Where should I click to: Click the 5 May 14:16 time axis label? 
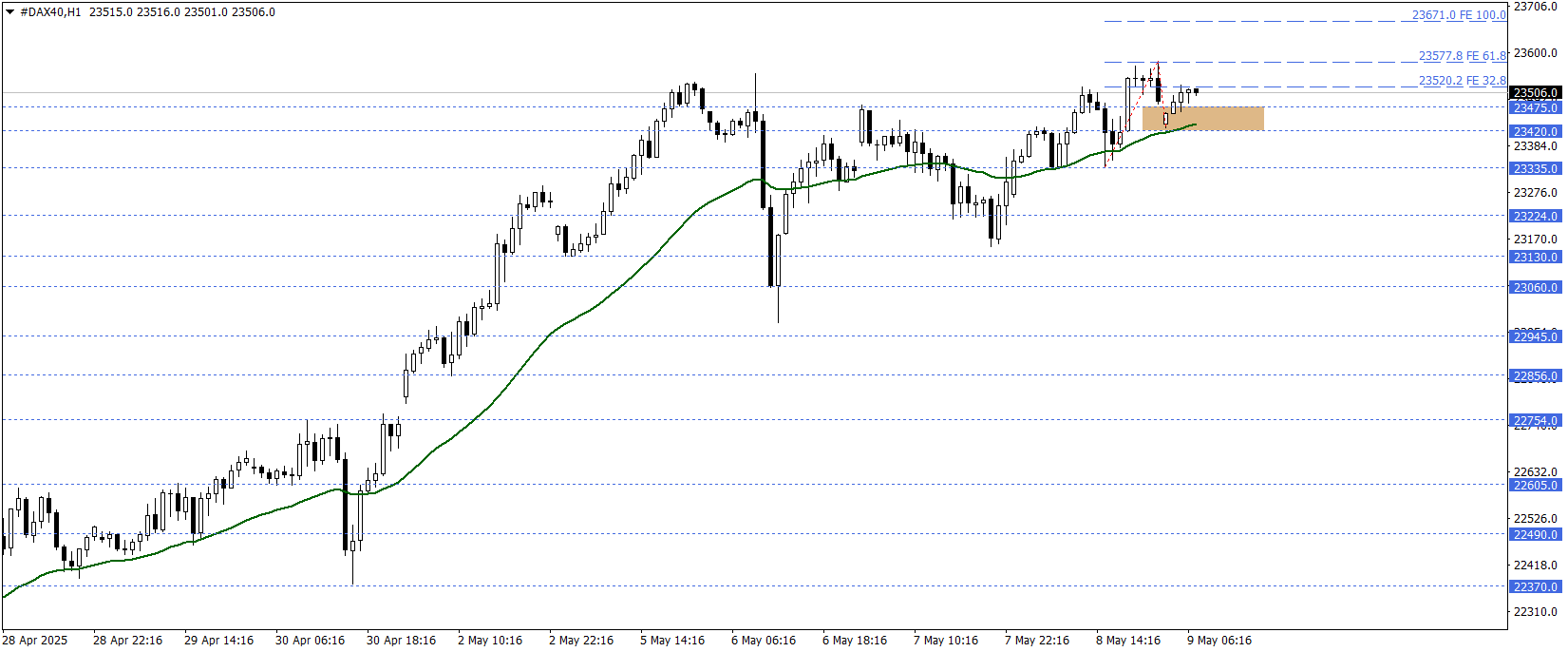672,641
